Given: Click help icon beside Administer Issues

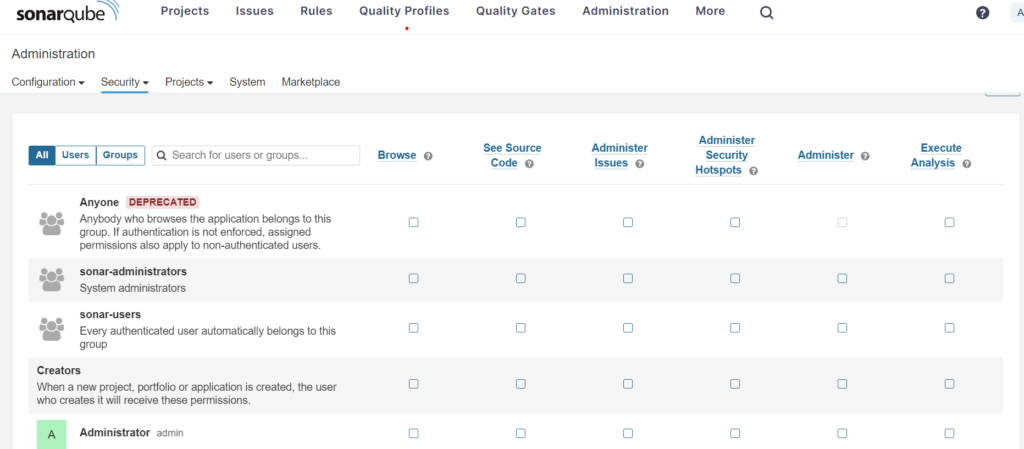Looking at the screenshot, I should (639, 163).
